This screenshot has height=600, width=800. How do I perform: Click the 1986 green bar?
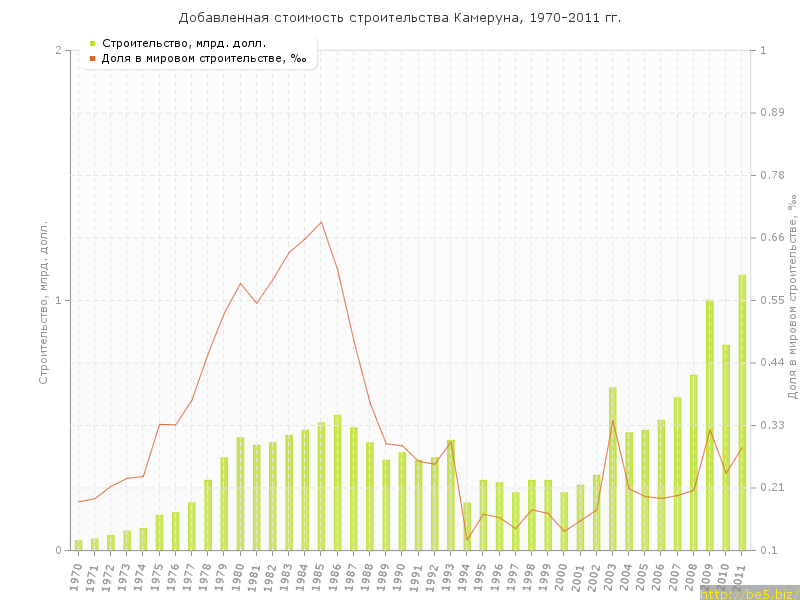pyautogui.click(x=338, y=482)
